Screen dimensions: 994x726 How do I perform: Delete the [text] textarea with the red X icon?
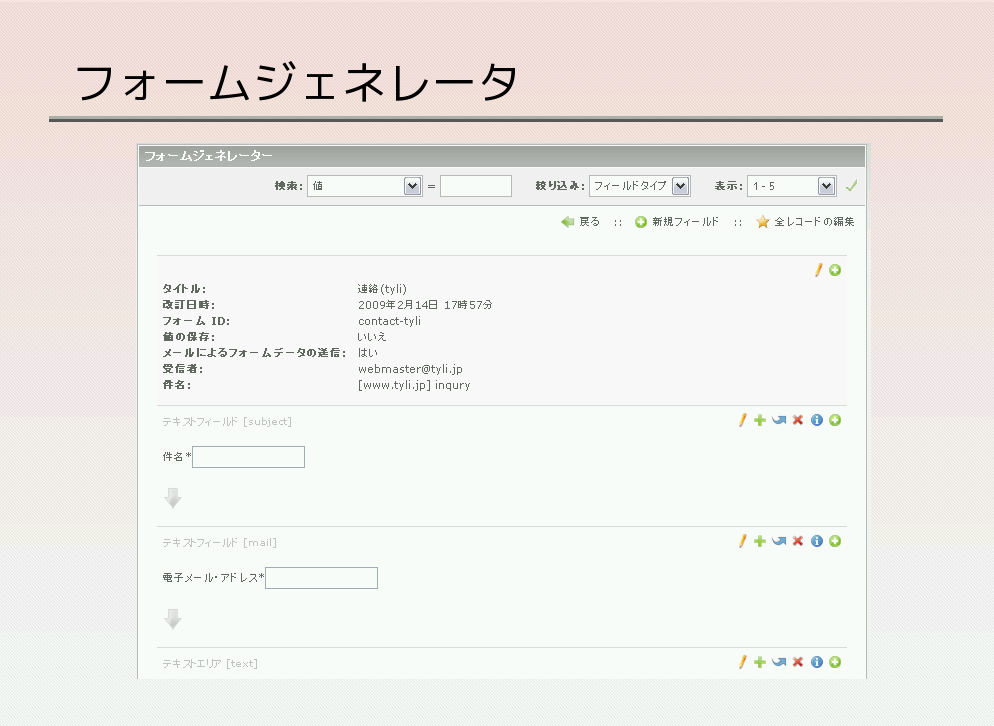point(798,662)
